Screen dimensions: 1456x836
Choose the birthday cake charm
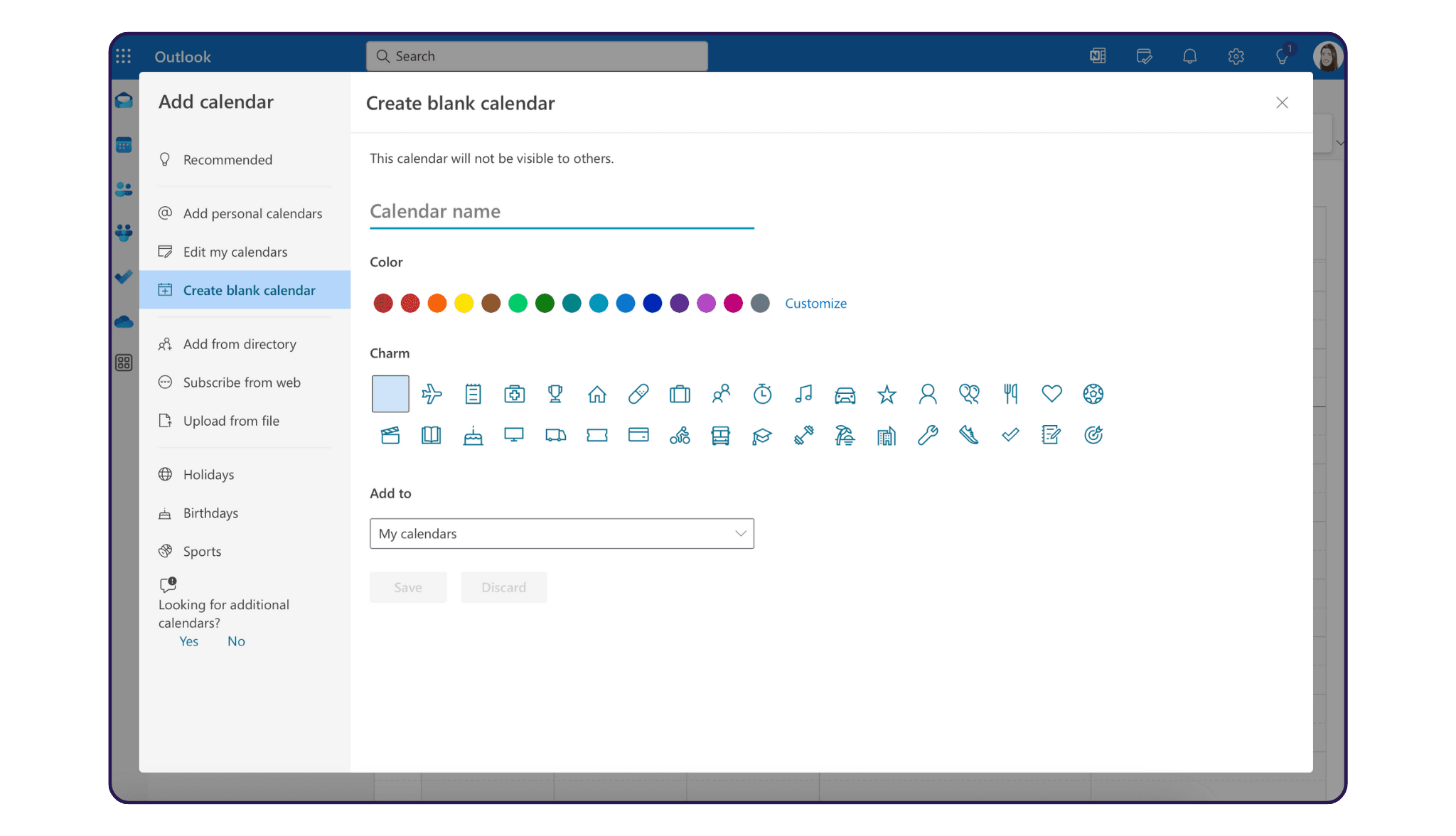pyautogui.click(x=473, y=435)
